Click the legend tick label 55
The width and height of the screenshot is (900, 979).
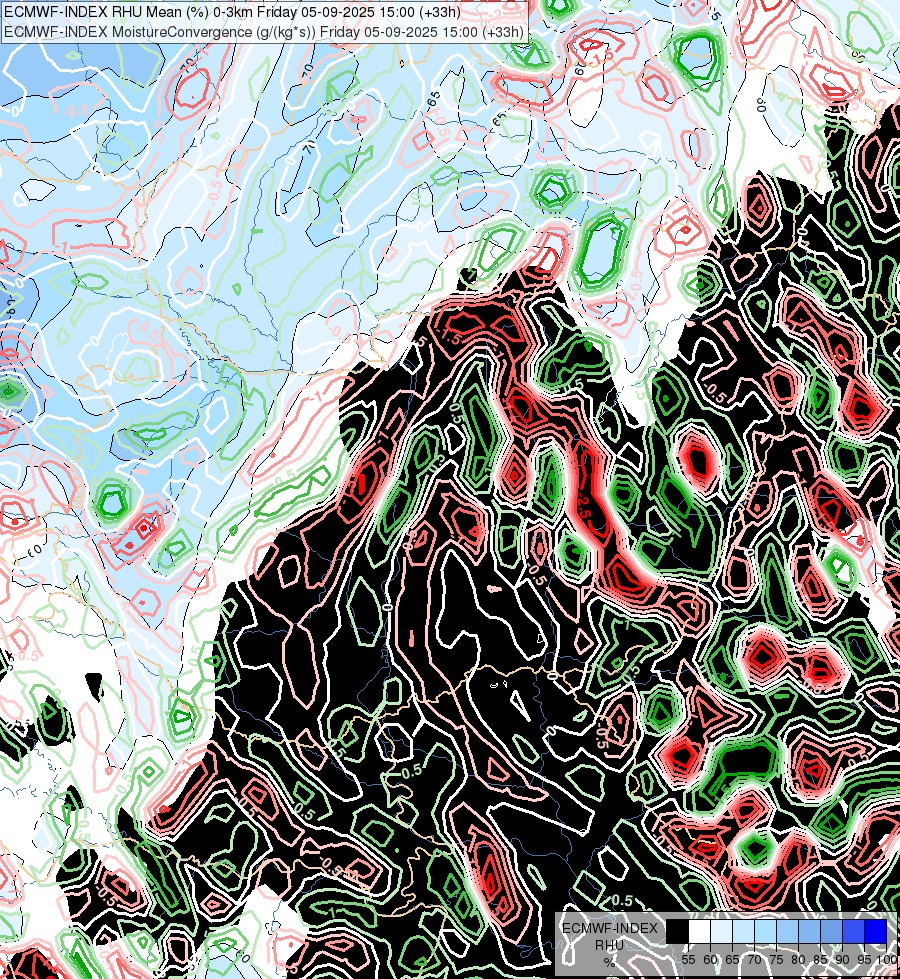click(x=688, y=960)
